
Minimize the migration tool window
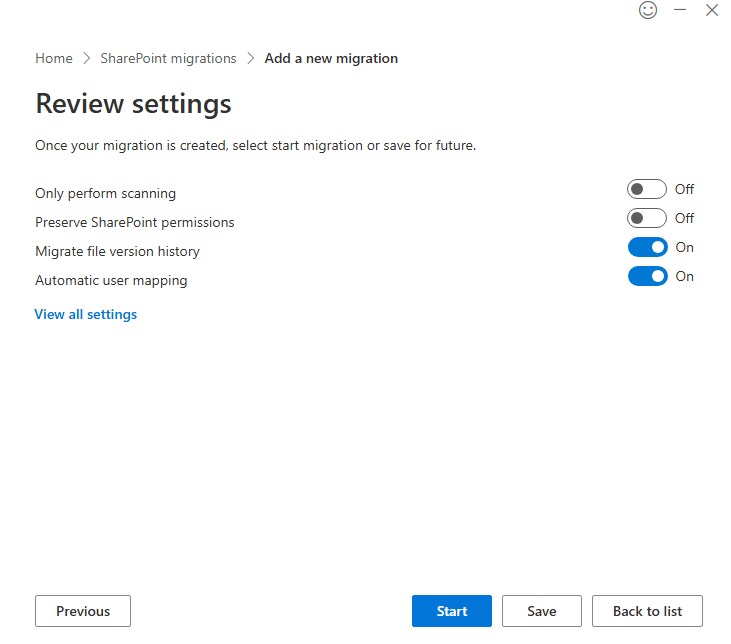point(680,10)
